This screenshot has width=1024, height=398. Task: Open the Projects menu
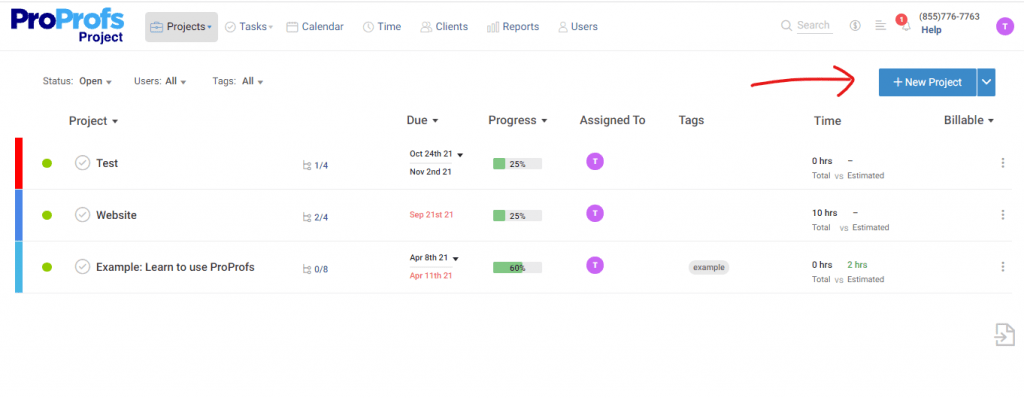tap(182, 27)
